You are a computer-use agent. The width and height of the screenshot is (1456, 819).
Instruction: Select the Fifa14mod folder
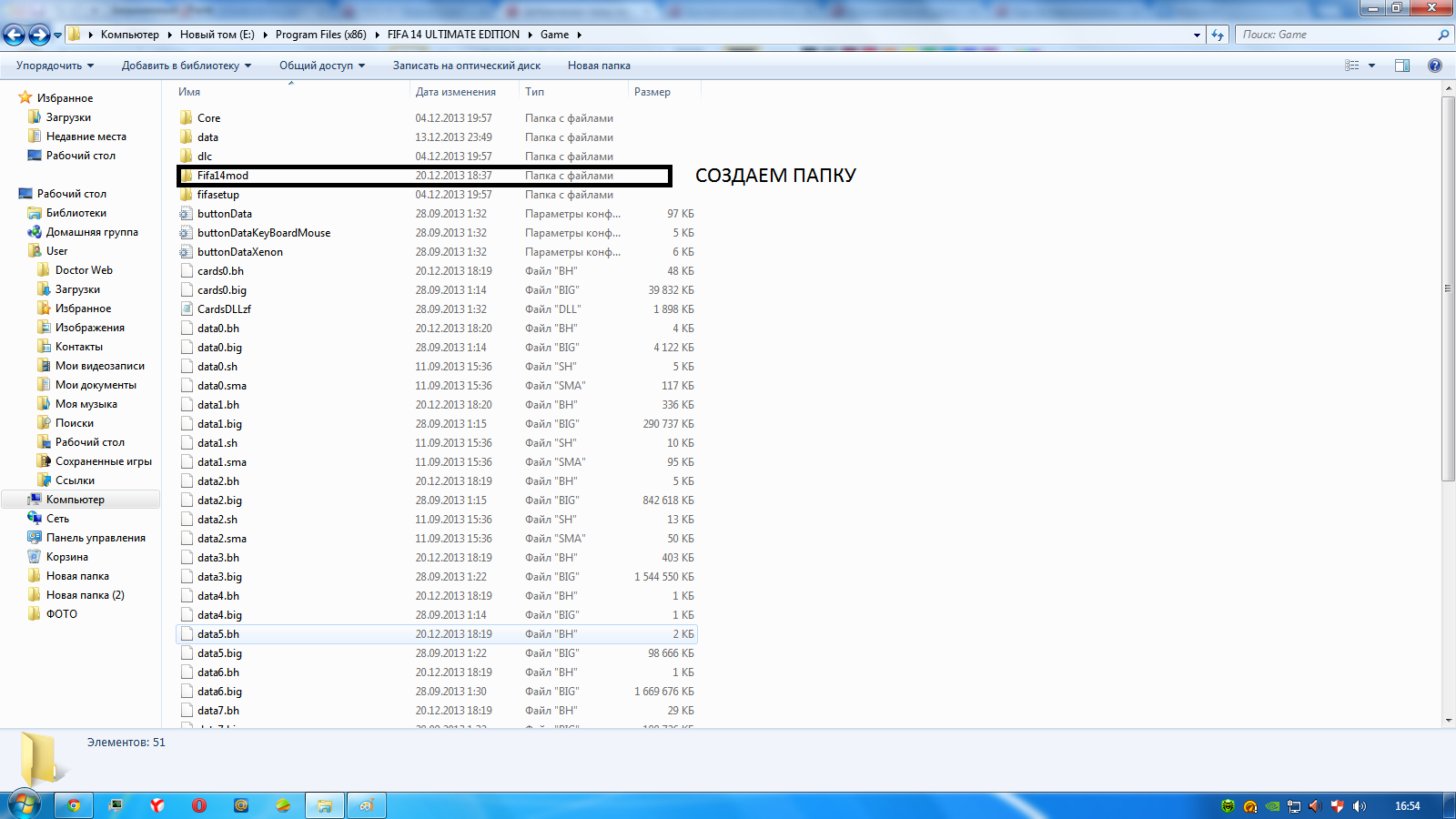pos(424,176)
